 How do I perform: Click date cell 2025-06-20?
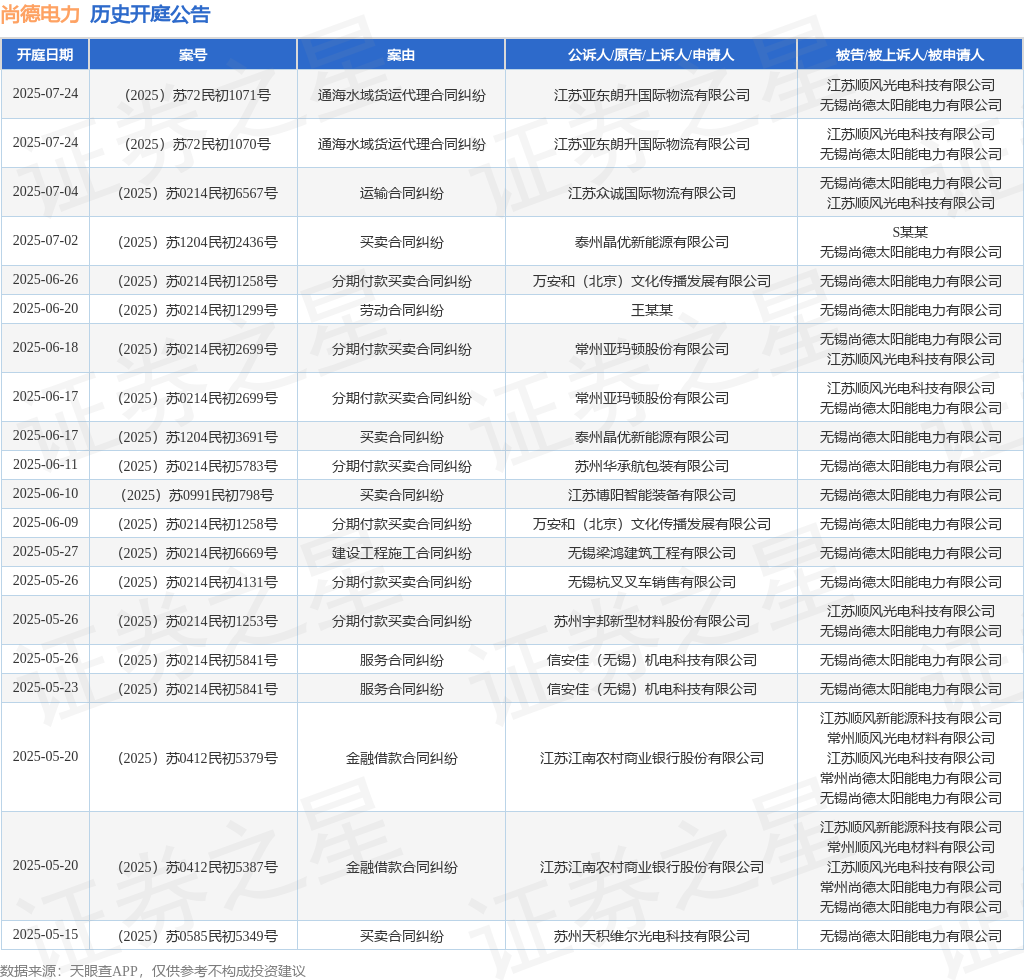pyautogui.click(x=45, y=308)
